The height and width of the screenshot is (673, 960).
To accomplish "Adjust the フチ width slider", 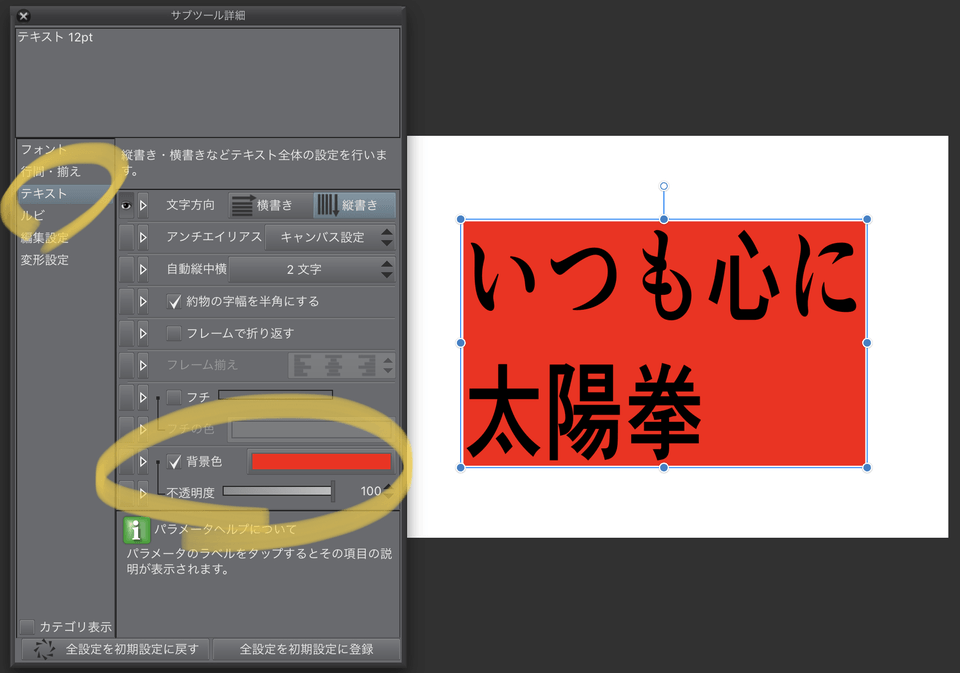I will pyautogui.click(x=276, y=395).
